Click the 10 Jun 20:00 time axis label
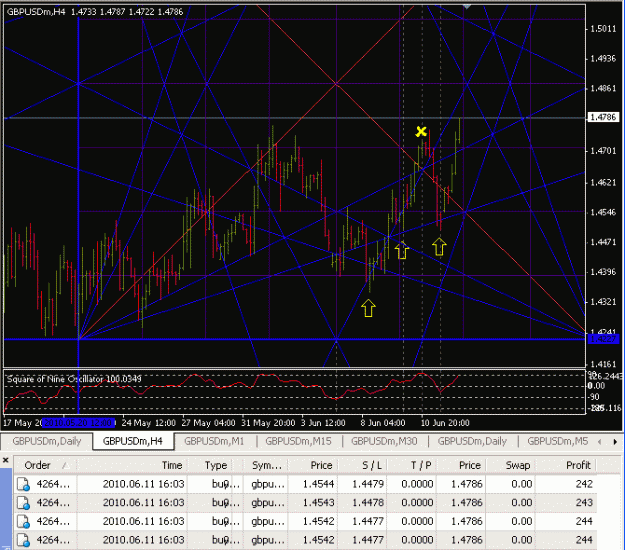 (x=445, y=423)
